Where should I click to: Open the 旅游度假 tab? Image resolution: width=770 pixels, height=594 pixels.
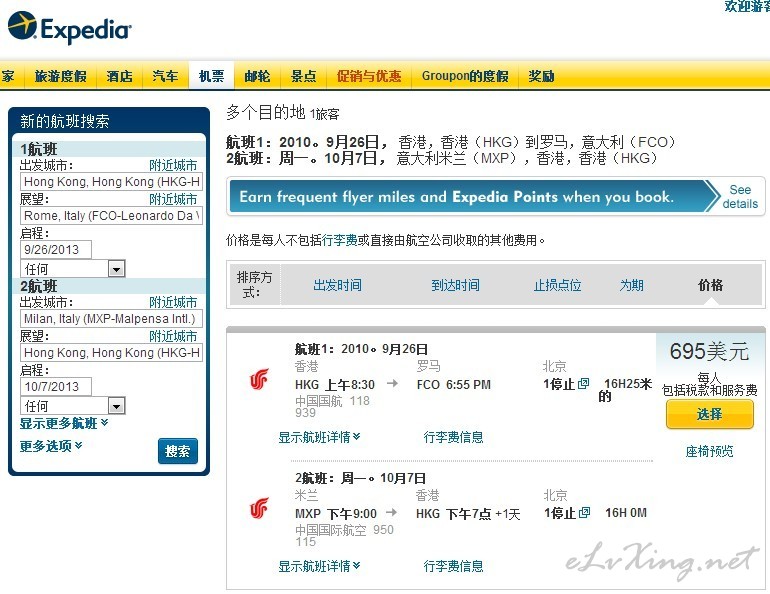pyautogui.click(x=60, y=76)
